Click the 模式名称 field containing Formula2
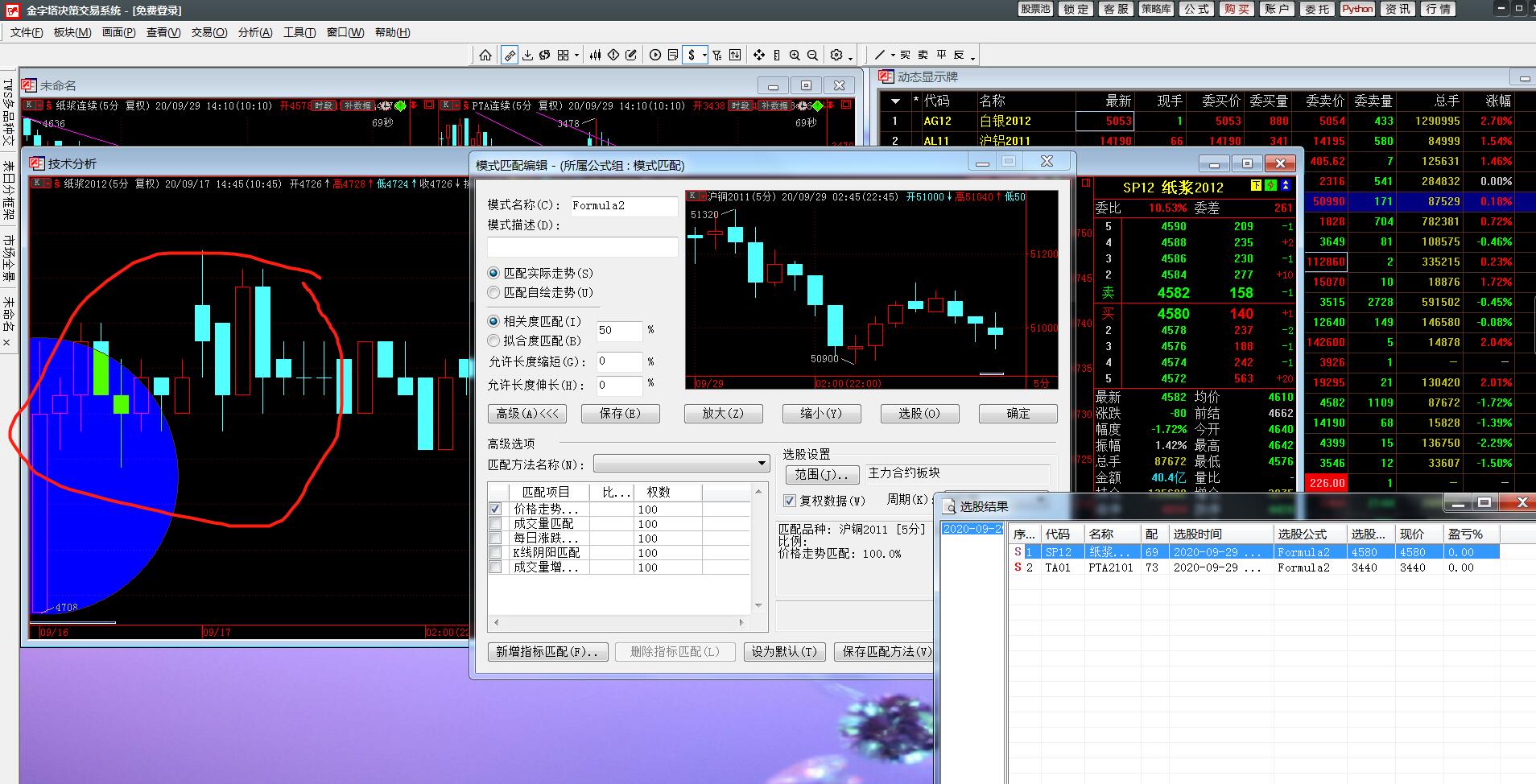Screen dimensions: 1536x784 623,206
